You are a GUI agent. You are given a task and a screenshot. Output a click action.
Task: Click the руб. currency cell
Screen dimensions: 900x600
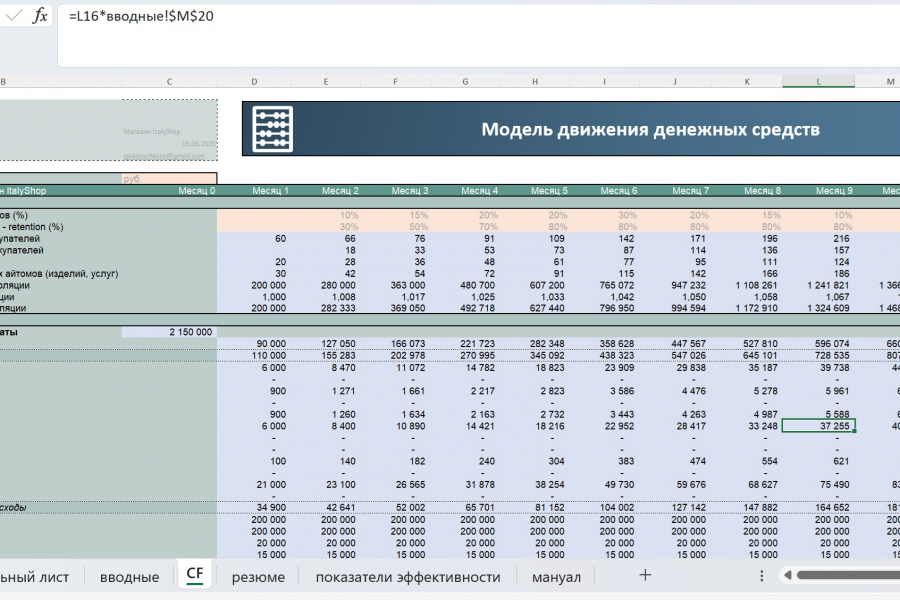[169, 179]
